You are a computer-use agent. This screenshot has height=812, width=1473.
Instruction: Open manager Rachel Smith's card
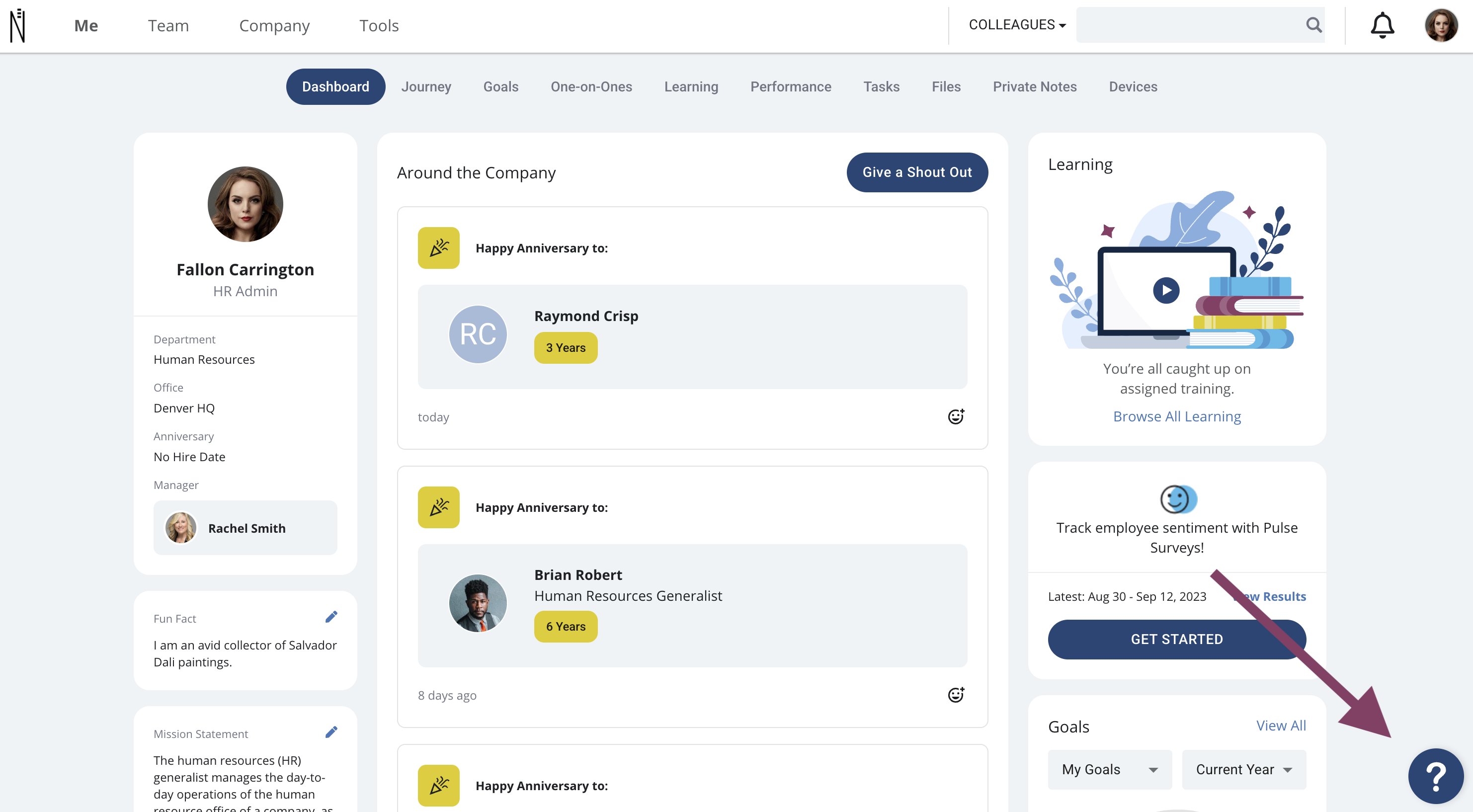[x=245, y=528]
